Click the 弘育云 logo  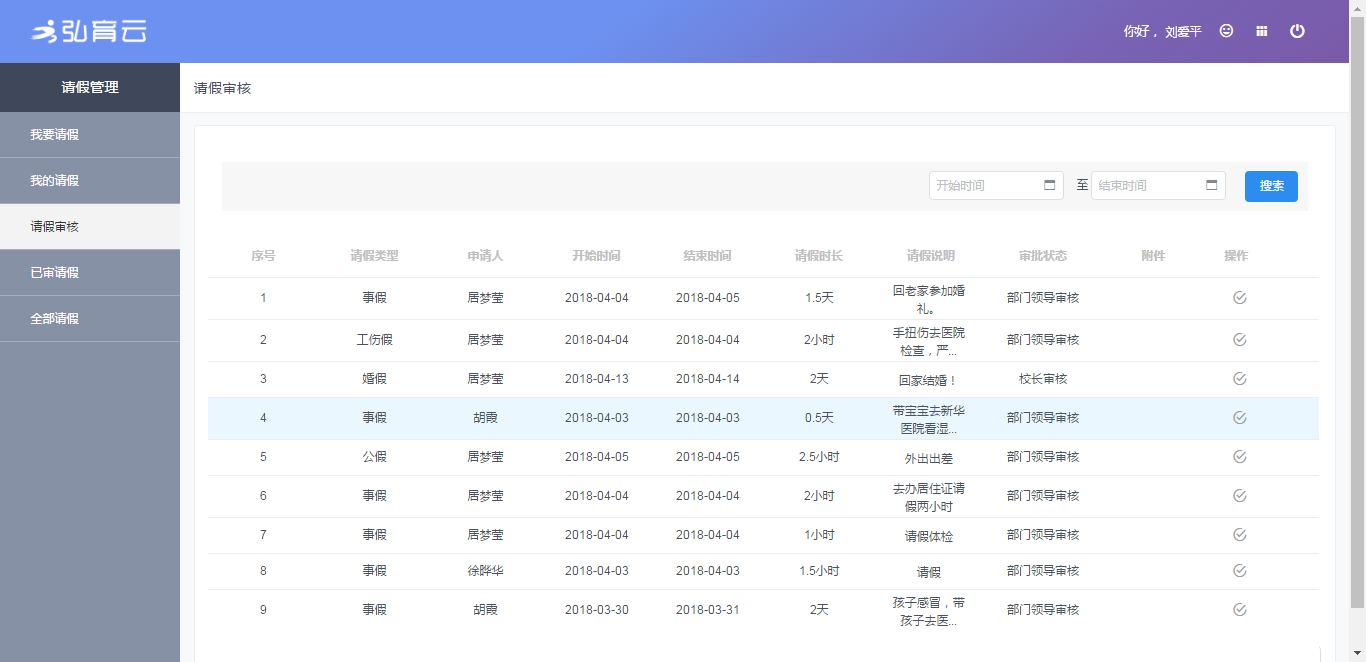90,32
